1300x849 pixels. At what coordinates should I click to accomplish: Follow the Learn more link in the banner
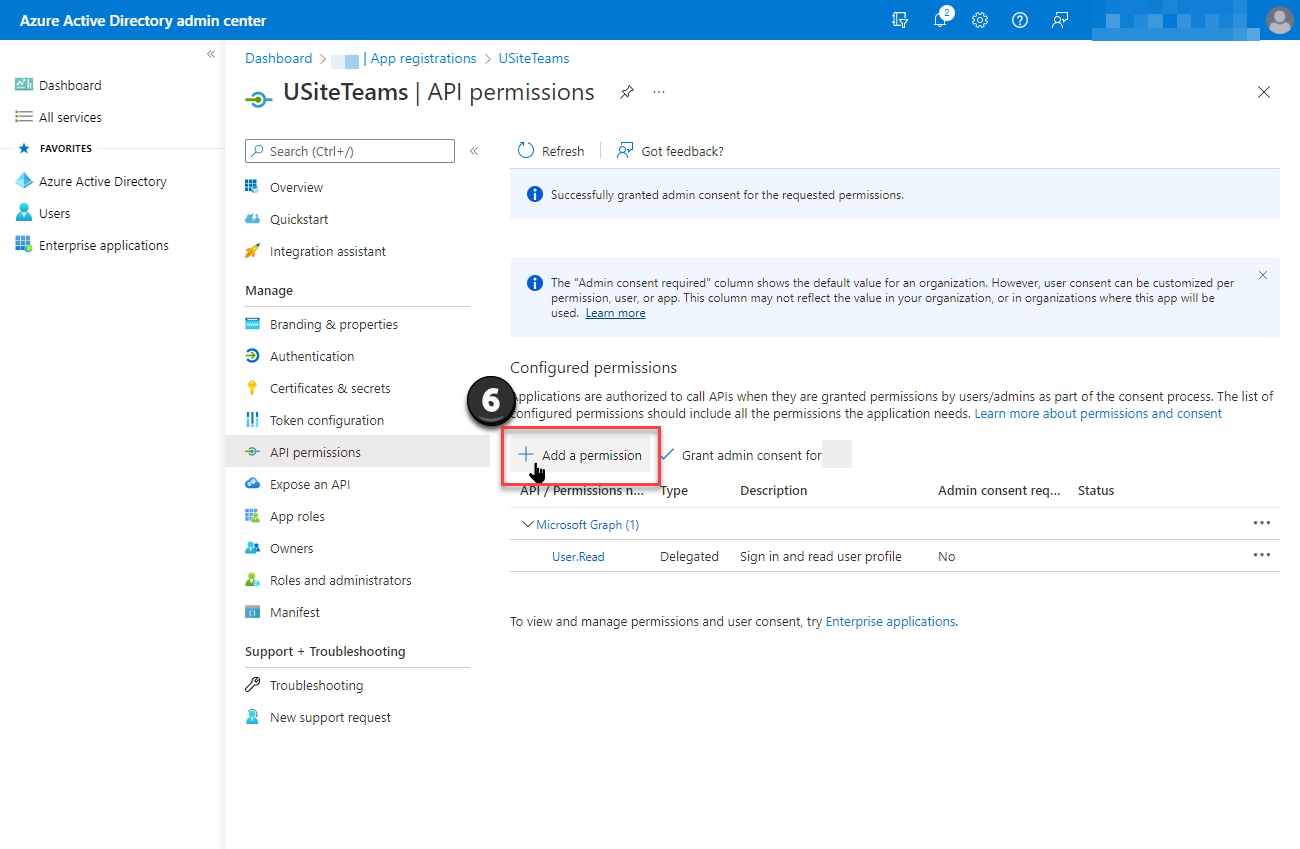tap(615, 313)
